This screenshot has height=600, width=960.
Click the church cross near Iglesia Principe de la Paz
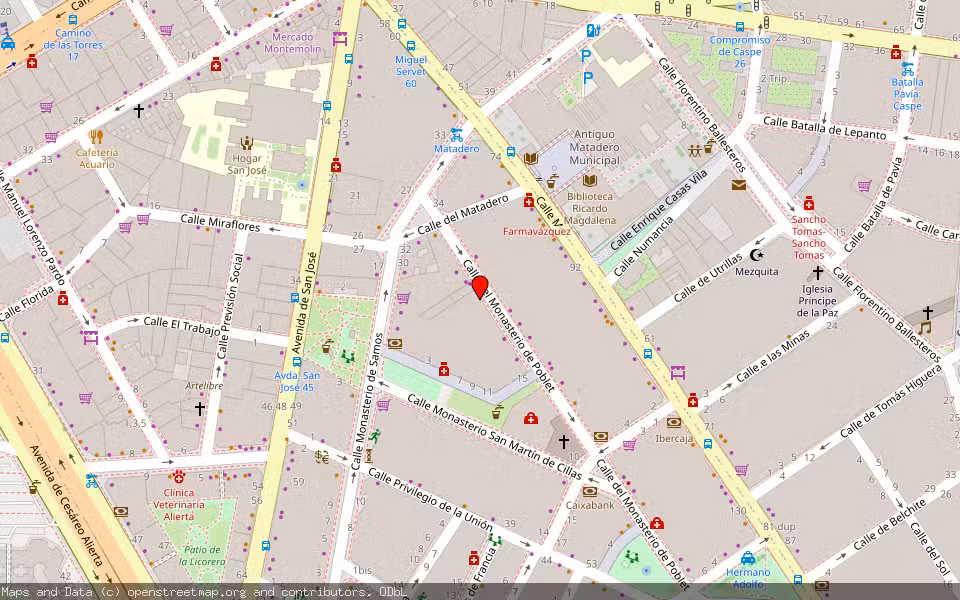(x=818, y=271)
